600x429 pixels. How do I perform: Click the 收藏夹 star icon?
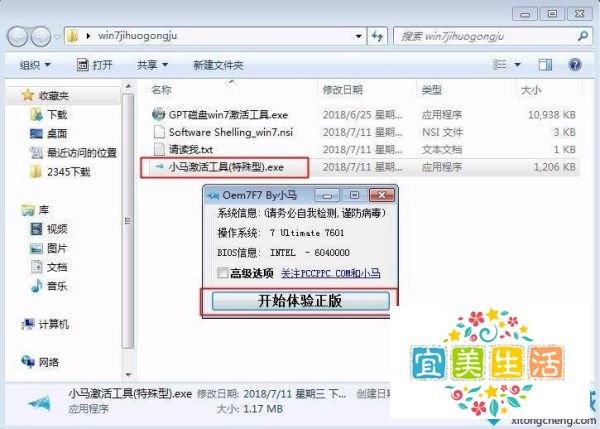pos(28,95)
